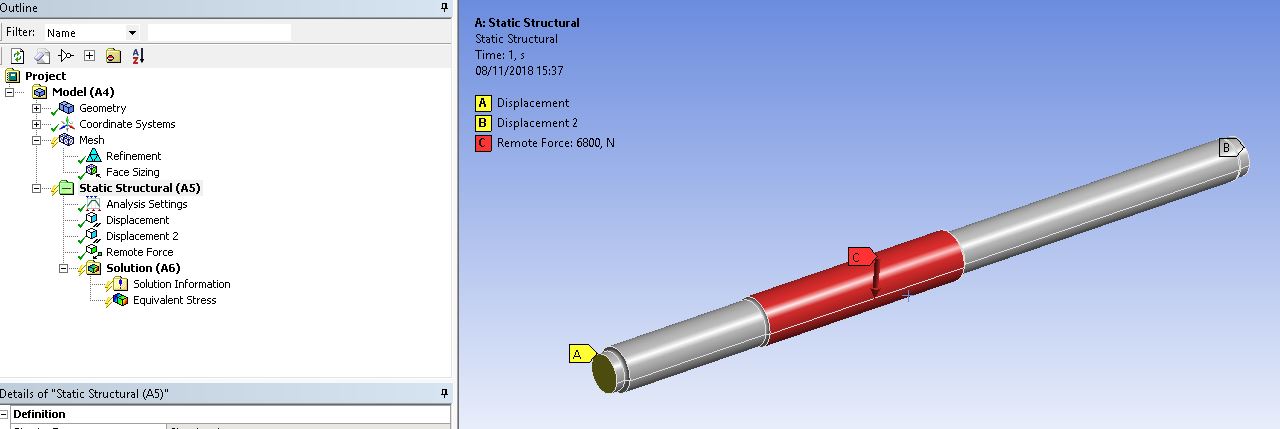
Task: Select the Displacement boundary condition
Action: coord(137,220)
